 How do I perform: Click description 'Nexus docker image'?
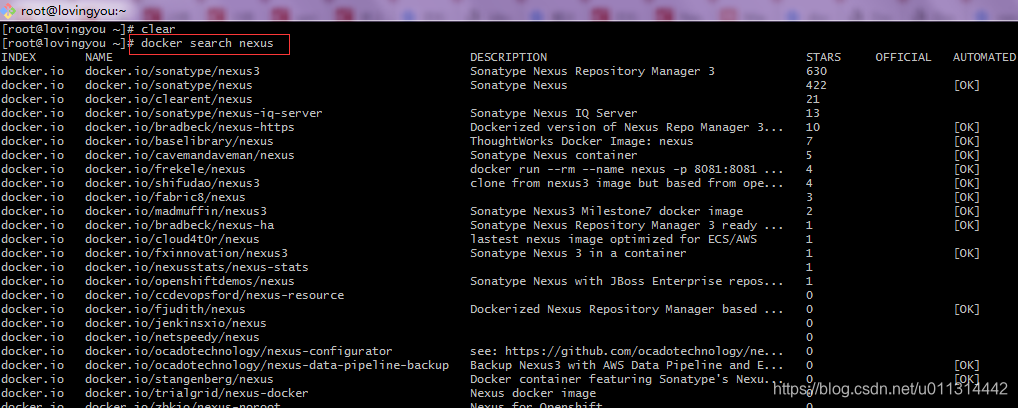tap(533, 393)
